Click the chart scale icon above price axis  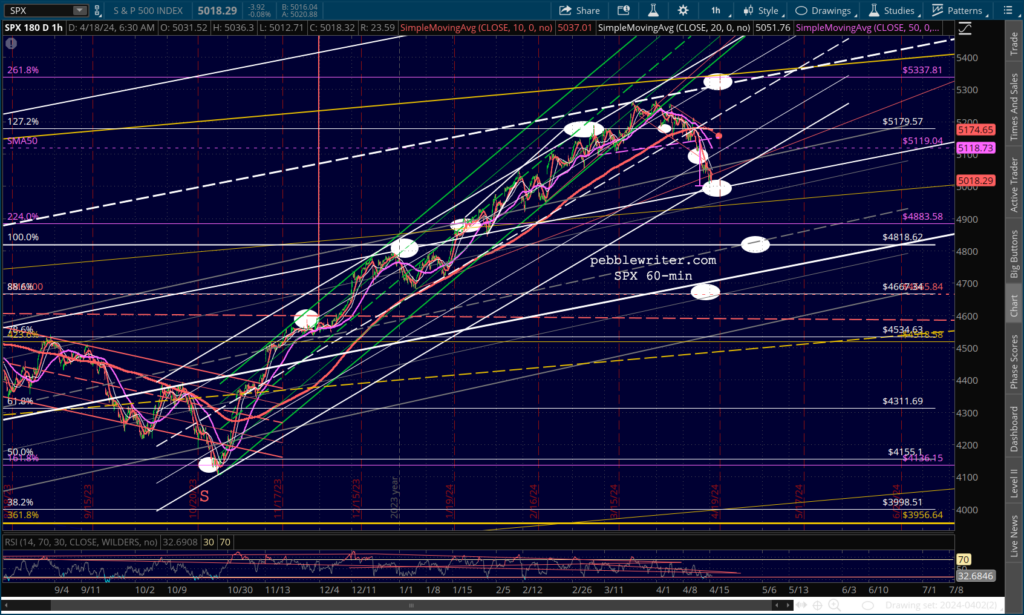pyautogui.click(x=965, y=28)
